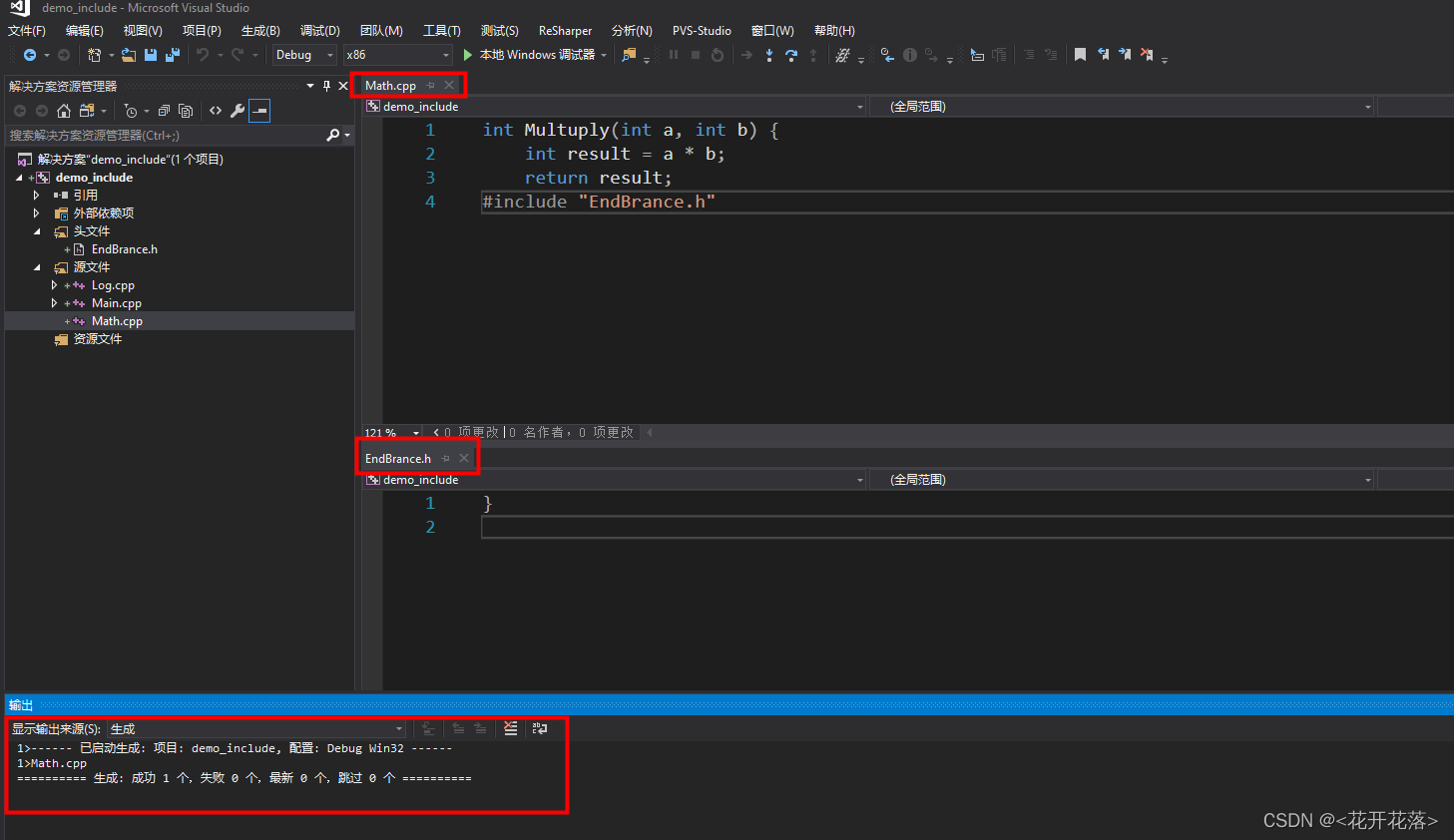
Task: Select Log.cpp in the solution tree
Action: (113, 285)
